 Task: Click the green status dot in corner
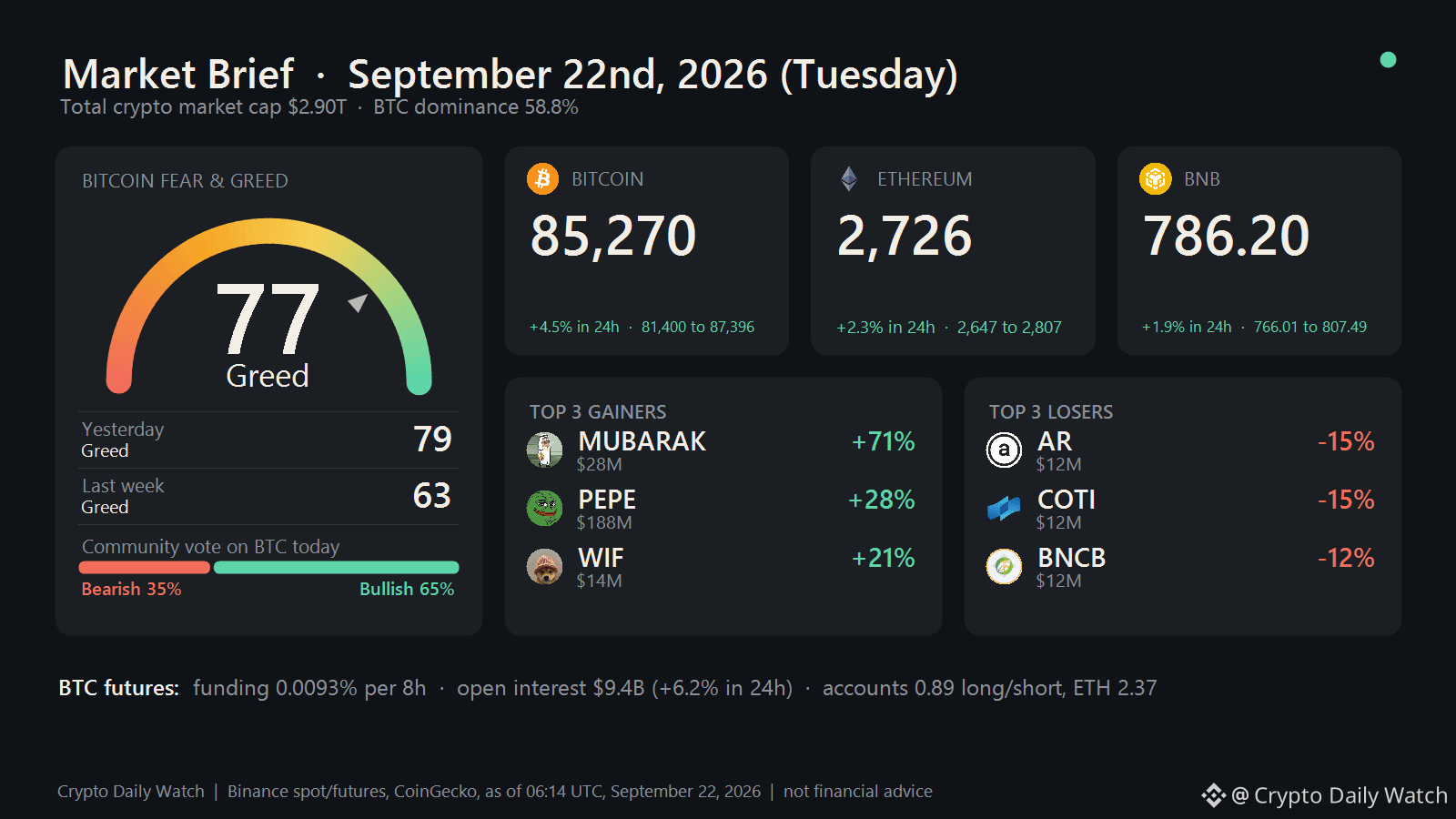[x=1388, y=60]
